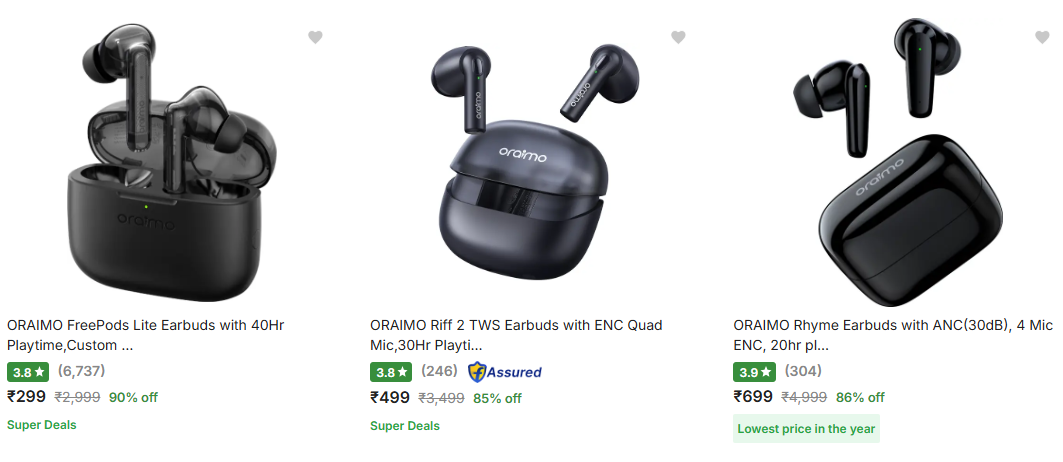Wishlist the ORAIMO FreePods Lite earbuds
The height and width of the screenshot is (462, 1063).
tap(315, 38)
